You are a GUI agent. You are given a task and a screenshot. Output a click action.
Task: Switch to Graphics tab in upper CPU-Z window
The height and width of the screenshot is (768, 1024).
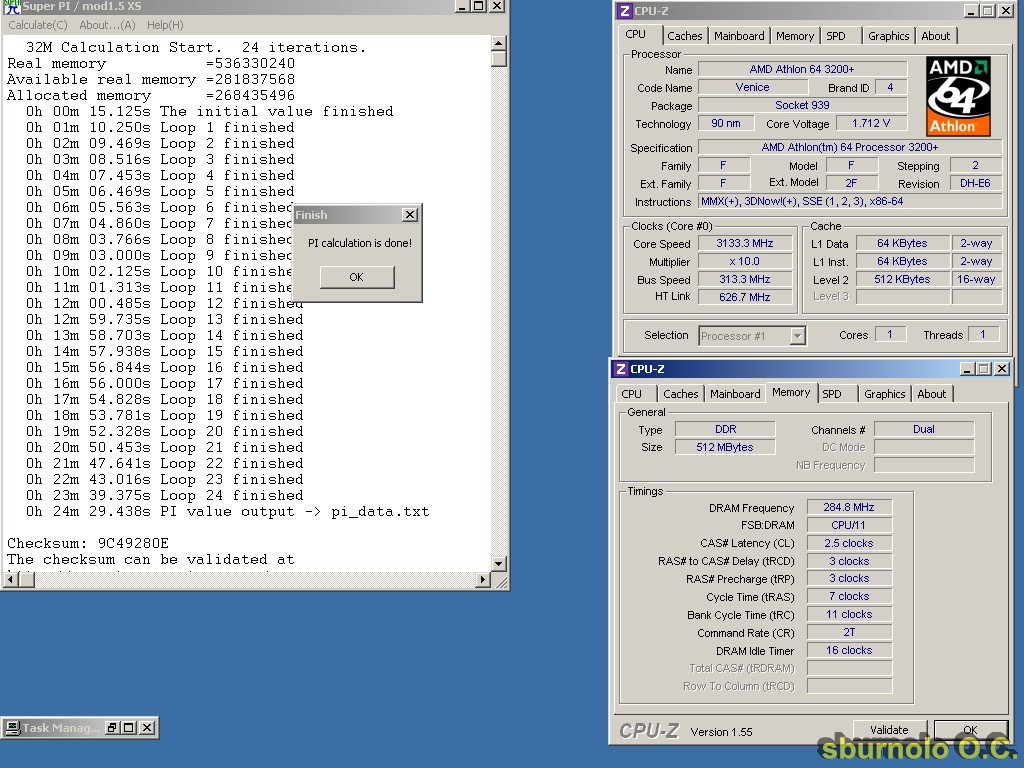888,36
